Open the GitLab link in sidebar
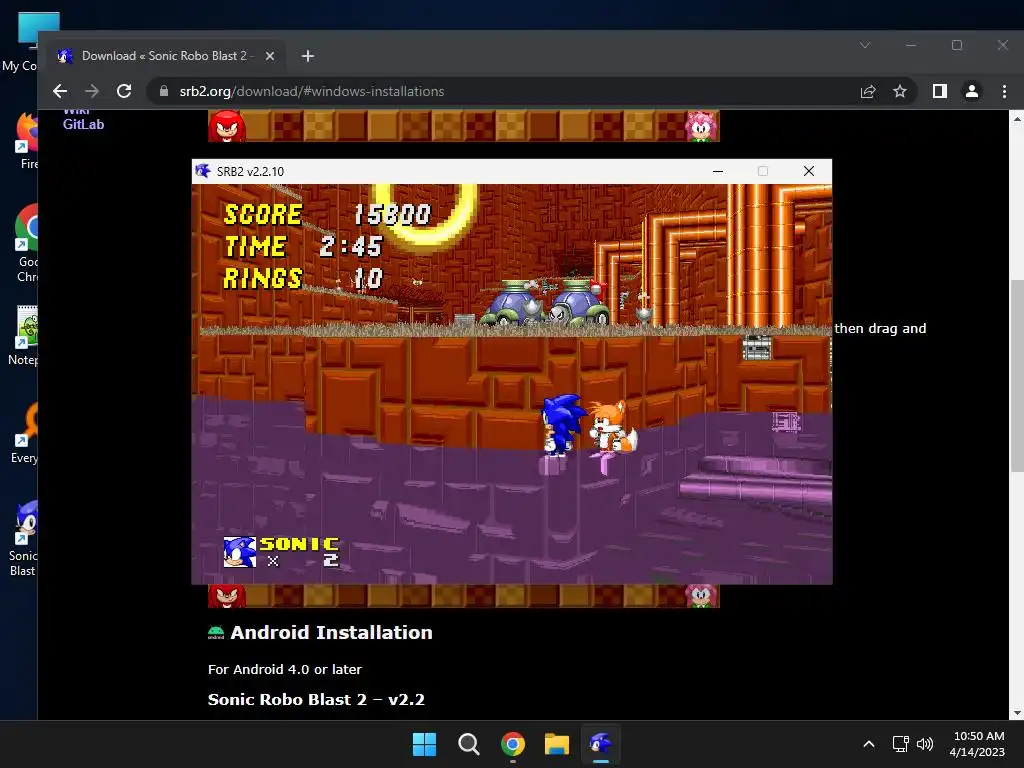Viewport: 1024px width, 768px height. (83, 124)
